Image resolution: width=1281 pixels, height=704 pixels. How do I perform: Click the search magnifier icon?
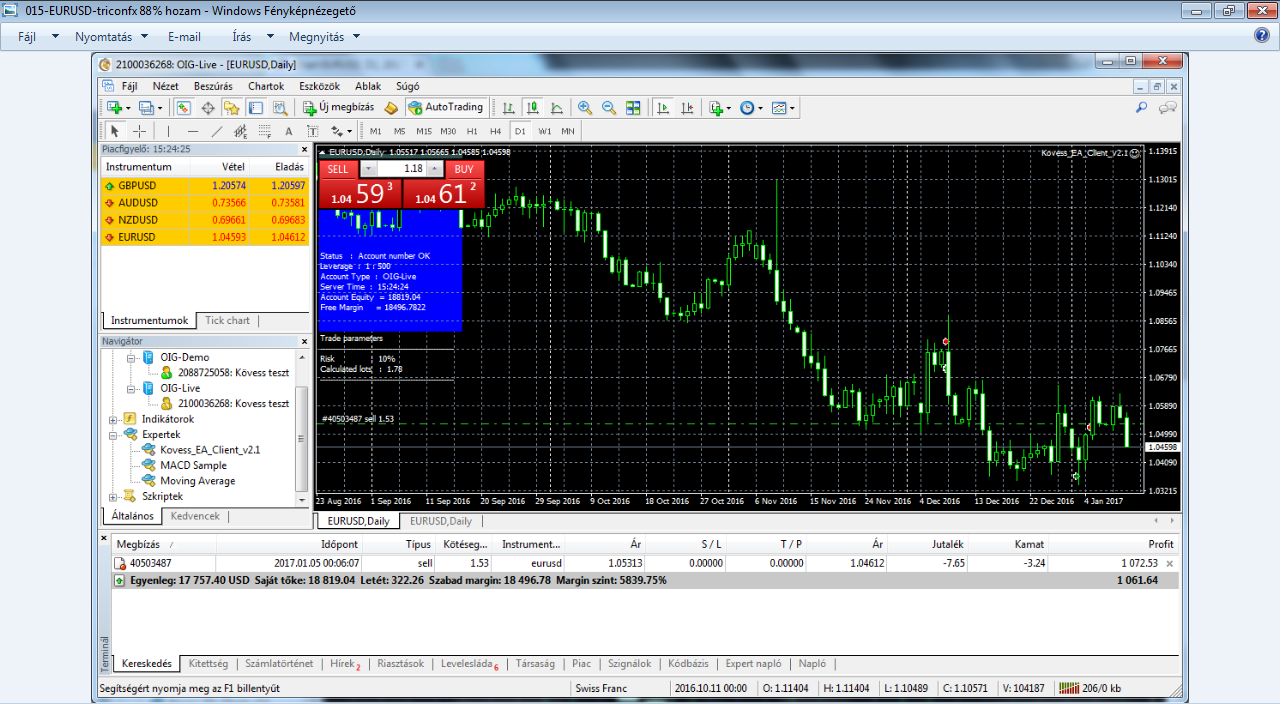[x=1142, y=108]
